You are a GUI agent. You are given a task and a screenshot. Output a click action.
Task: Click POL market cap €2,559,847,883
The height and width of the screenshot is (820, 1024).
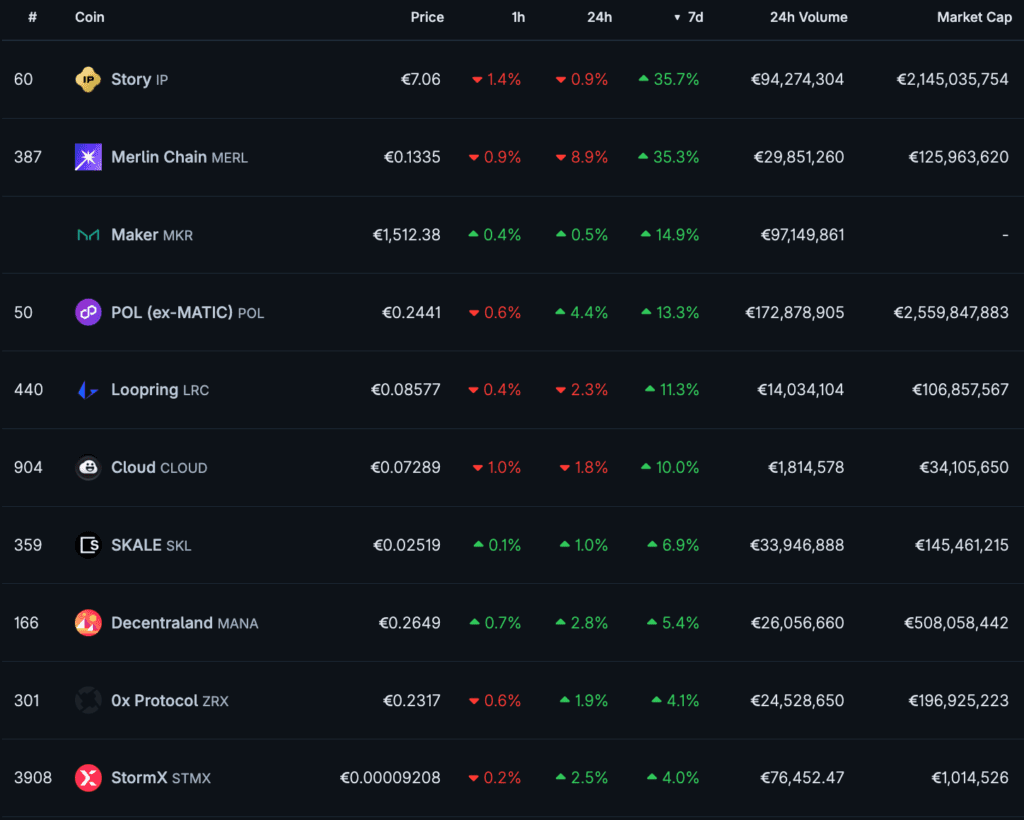(951, 313)
